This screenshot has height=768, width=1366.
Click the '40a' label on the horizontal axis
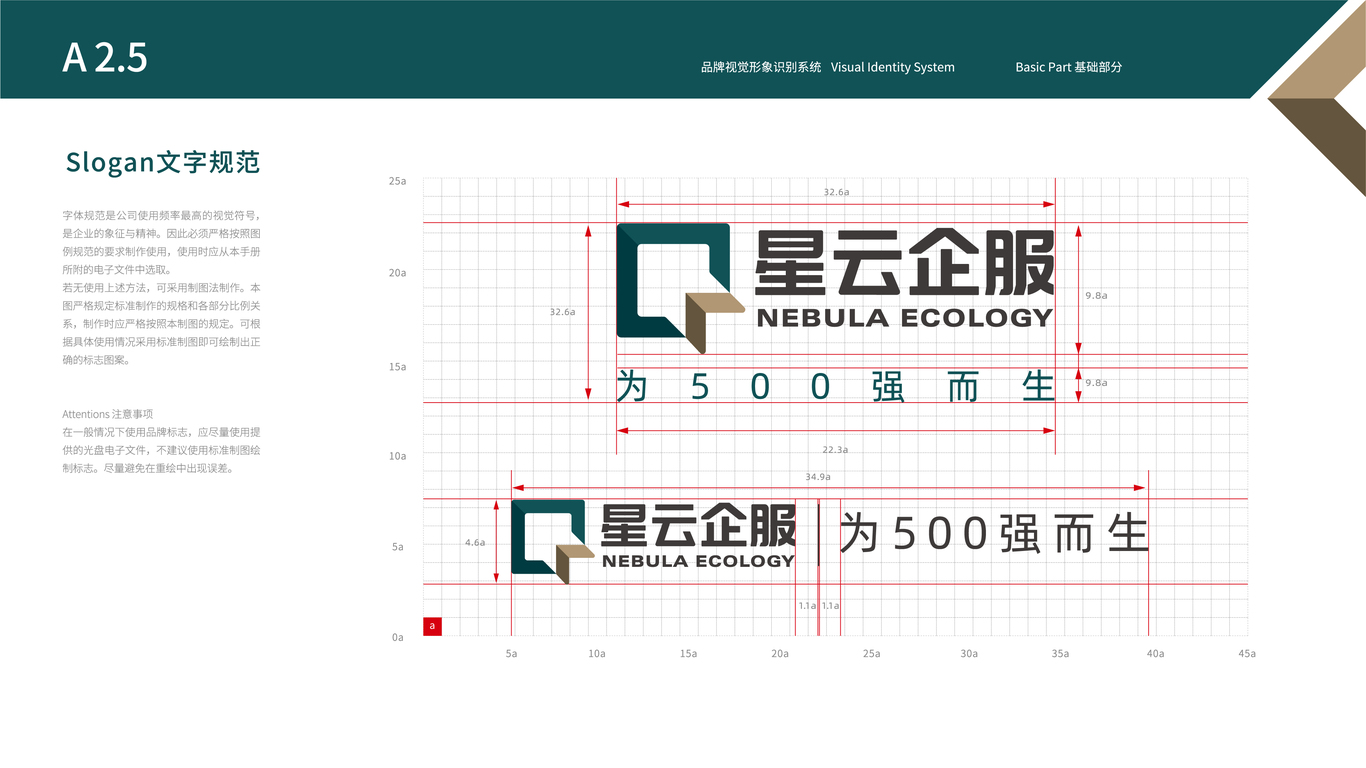click(x=1155, y=654)
